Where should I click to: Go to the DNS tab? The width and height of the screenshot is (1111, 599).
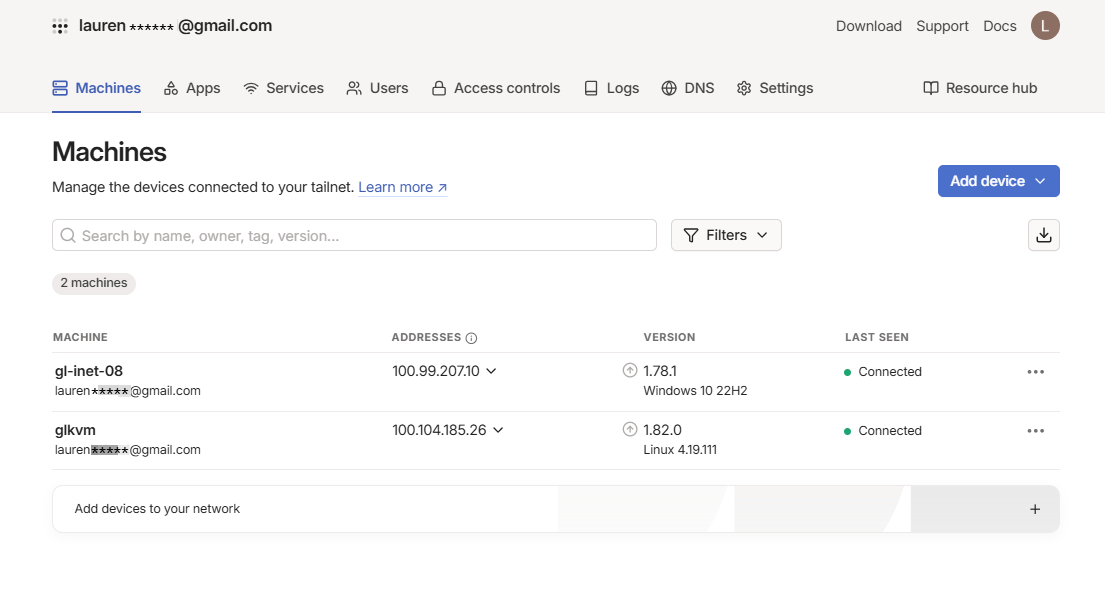coord(688,88)
